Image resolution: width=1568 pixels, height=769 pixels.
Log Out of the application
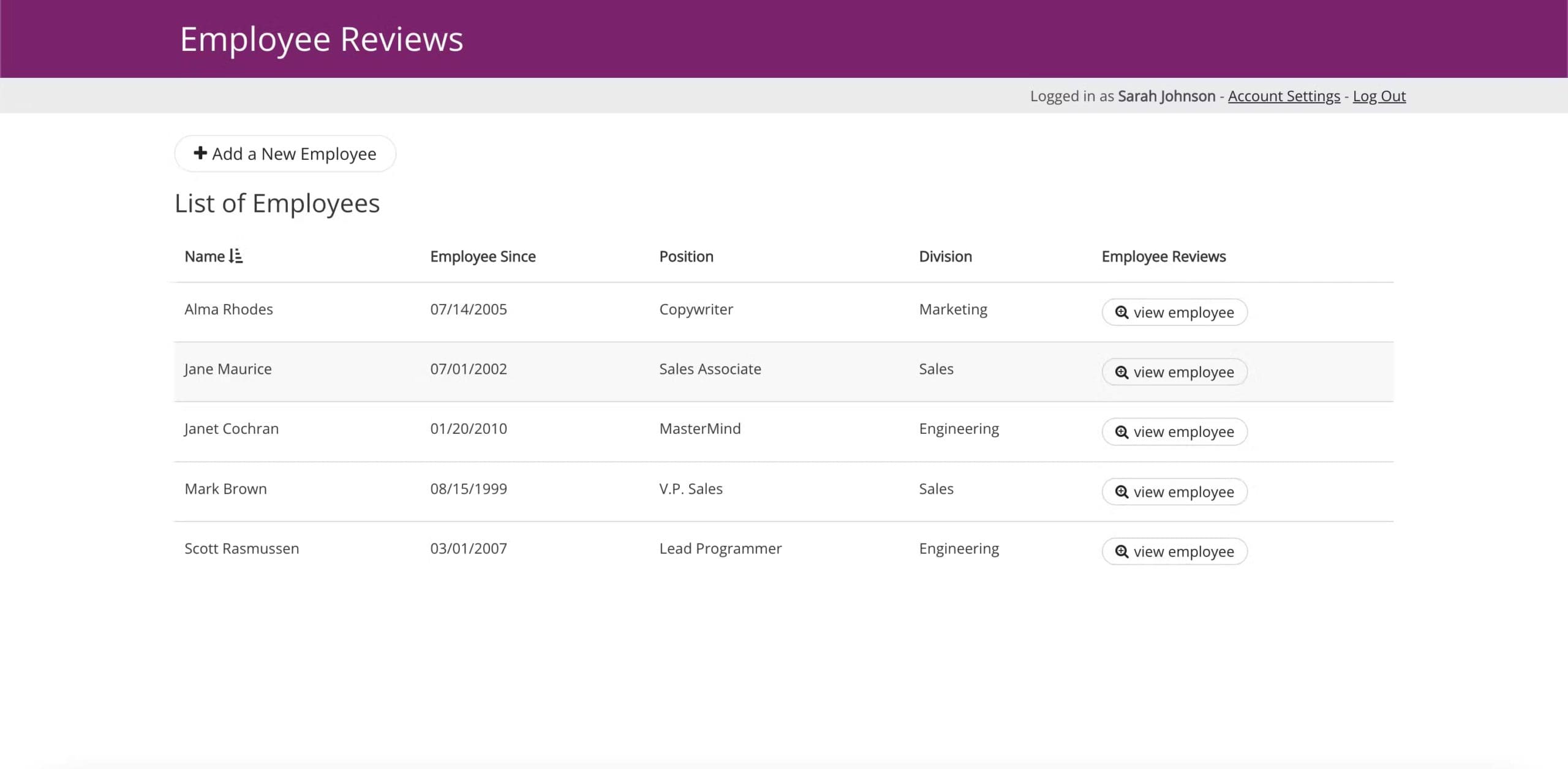(1379, 96)
